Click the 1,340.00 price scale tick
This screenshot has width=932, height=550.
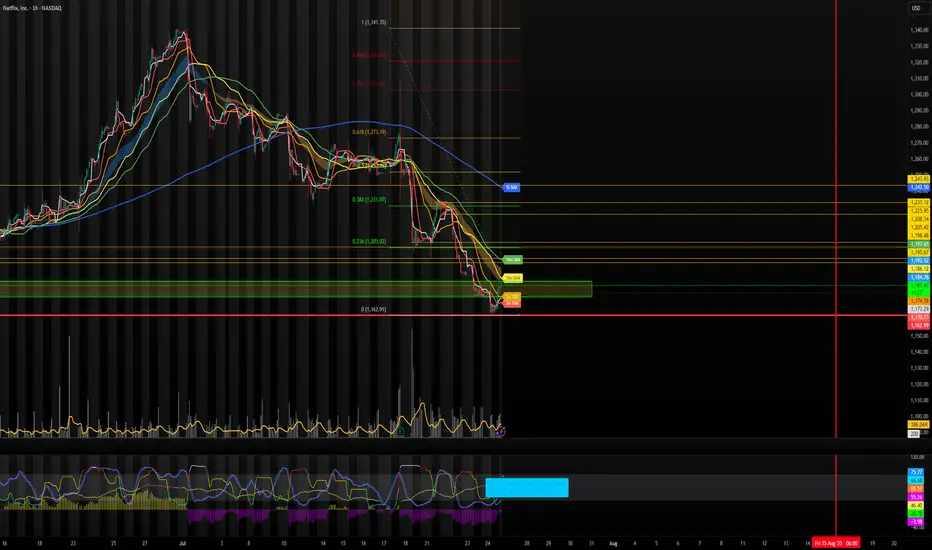[920, 30]
